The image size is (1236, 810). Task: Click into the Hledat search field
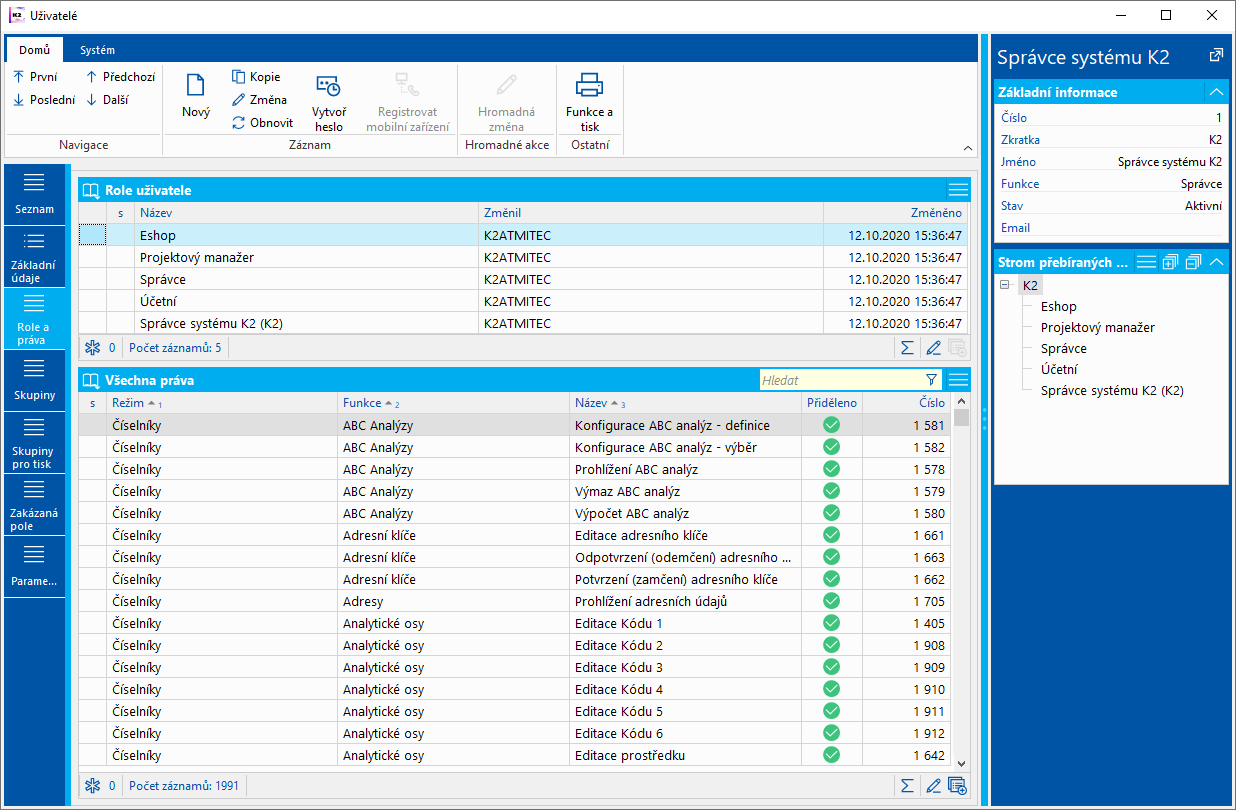point(840,380)
